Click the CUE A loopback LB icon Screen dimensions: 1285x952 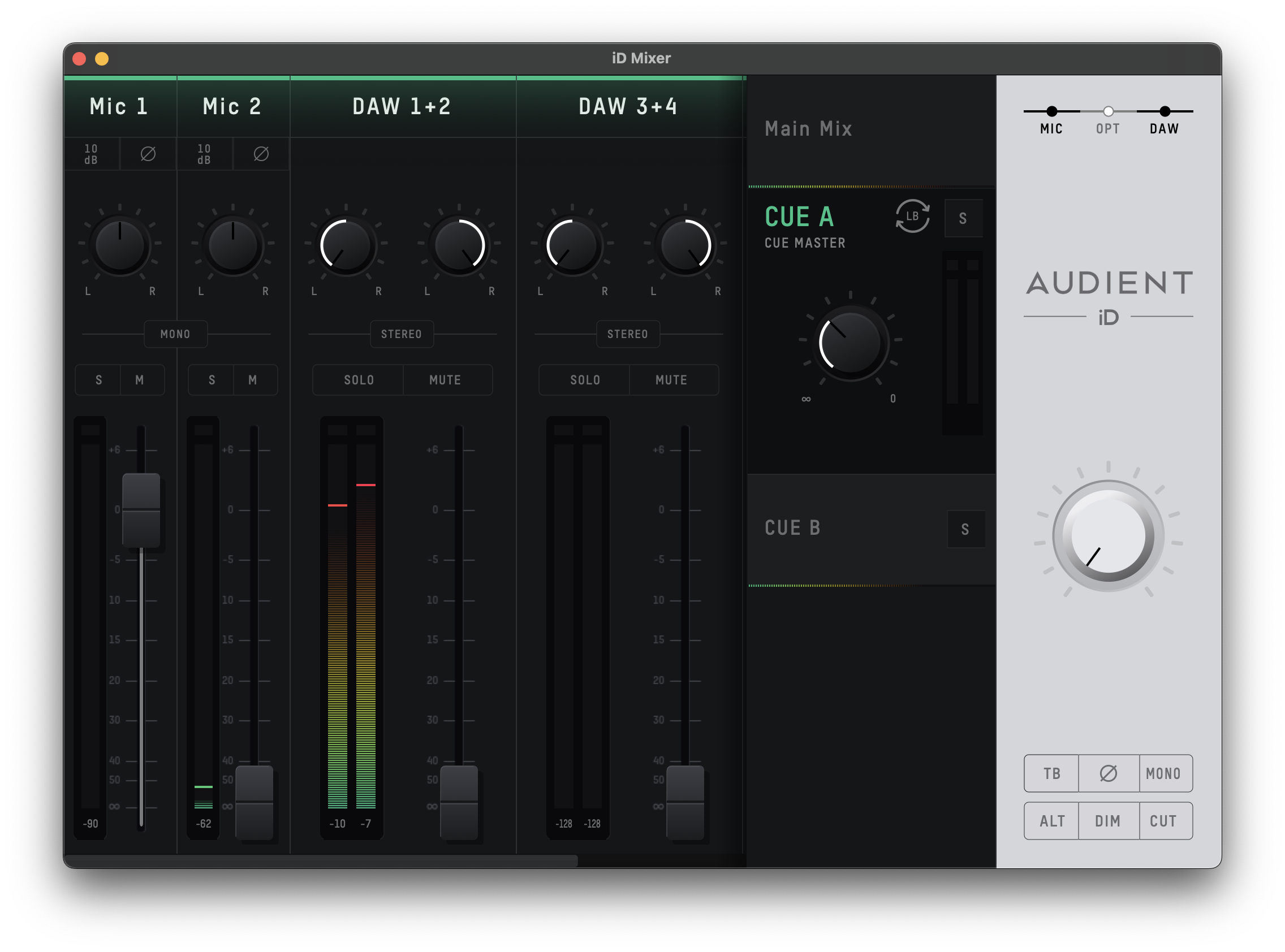click(912, 217)
